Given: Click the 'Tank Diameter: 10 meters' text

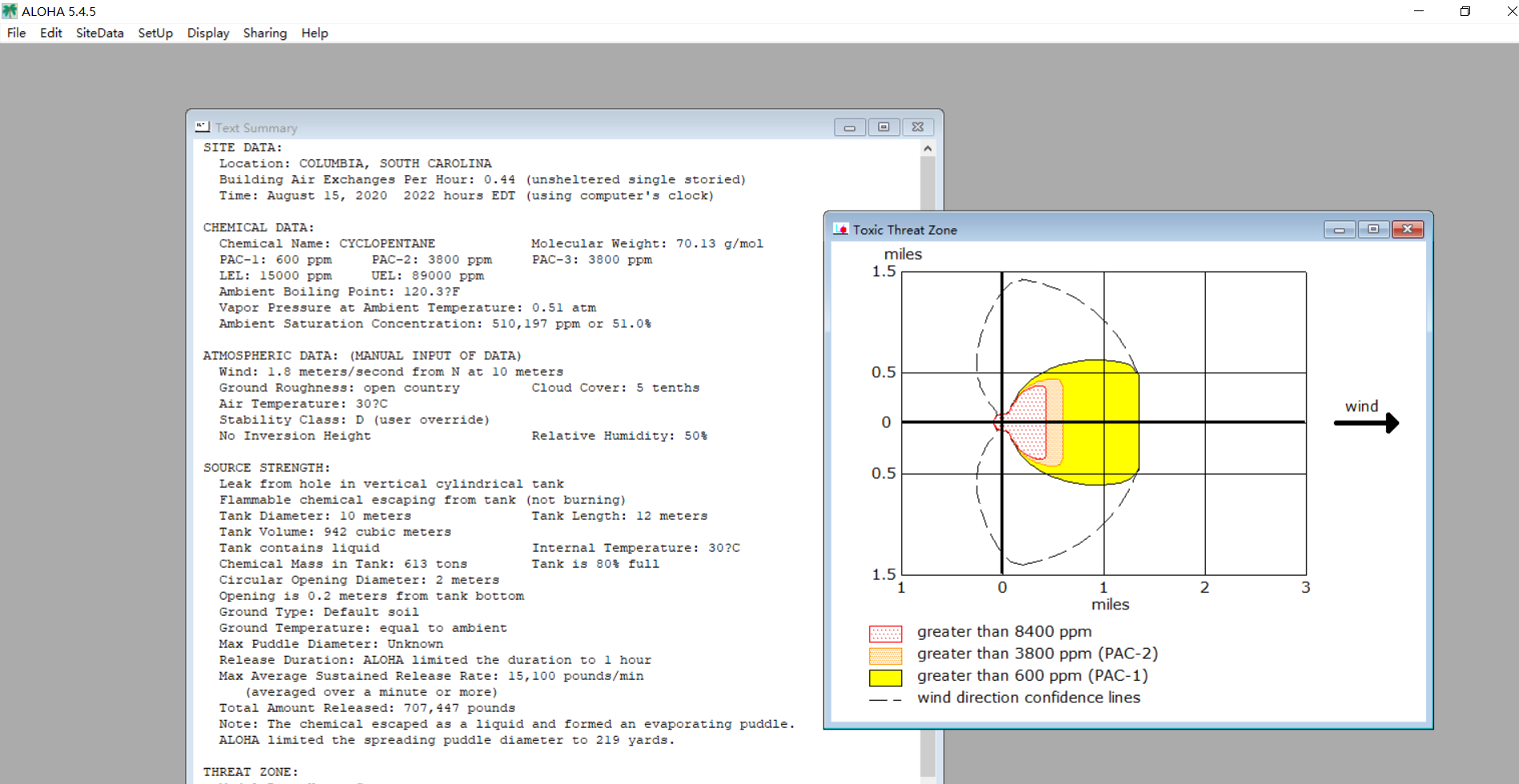Looking at the screenshot, I should coord(315,516).
